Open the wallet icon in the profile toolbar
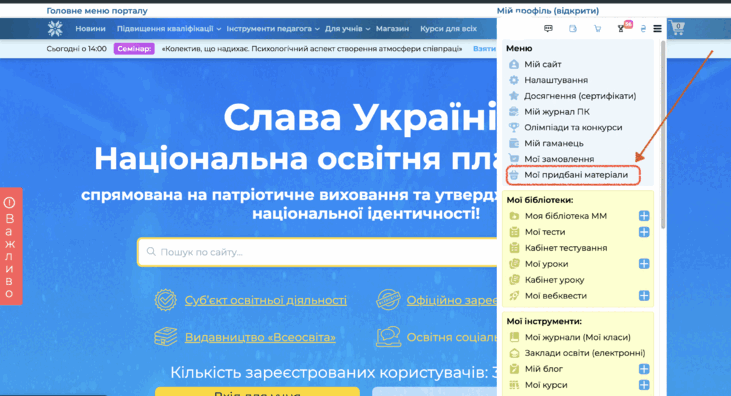Viewport: 731px width, 396px height. pos(572,29)
